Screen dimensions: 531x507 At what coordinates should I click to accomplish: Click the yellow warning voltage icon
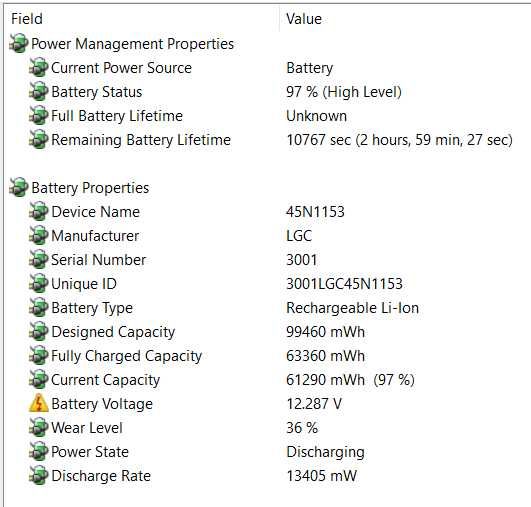click(39, 403)
